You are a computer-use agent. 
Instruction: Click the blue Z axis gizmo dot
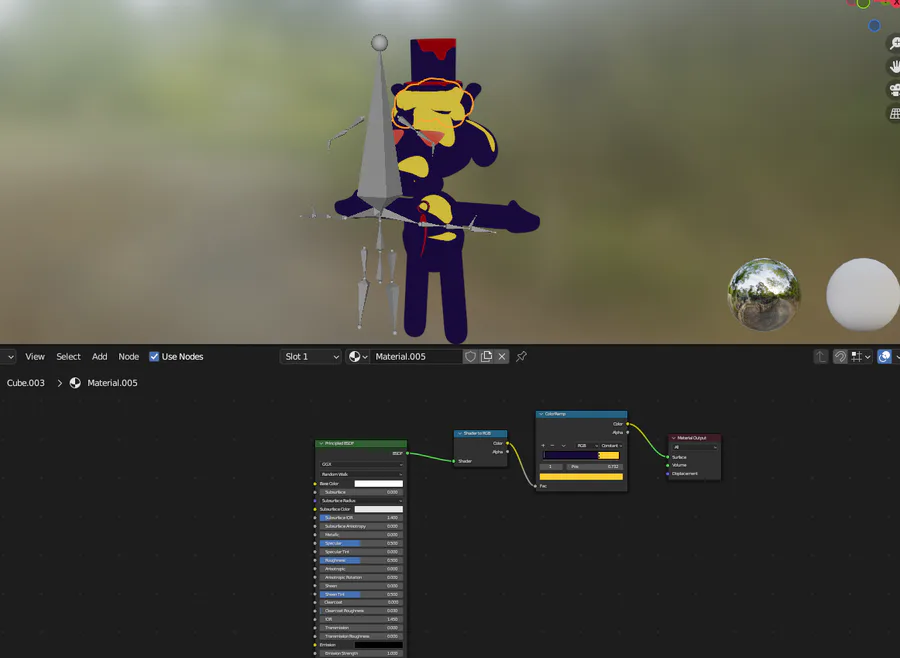coord(874,26)
